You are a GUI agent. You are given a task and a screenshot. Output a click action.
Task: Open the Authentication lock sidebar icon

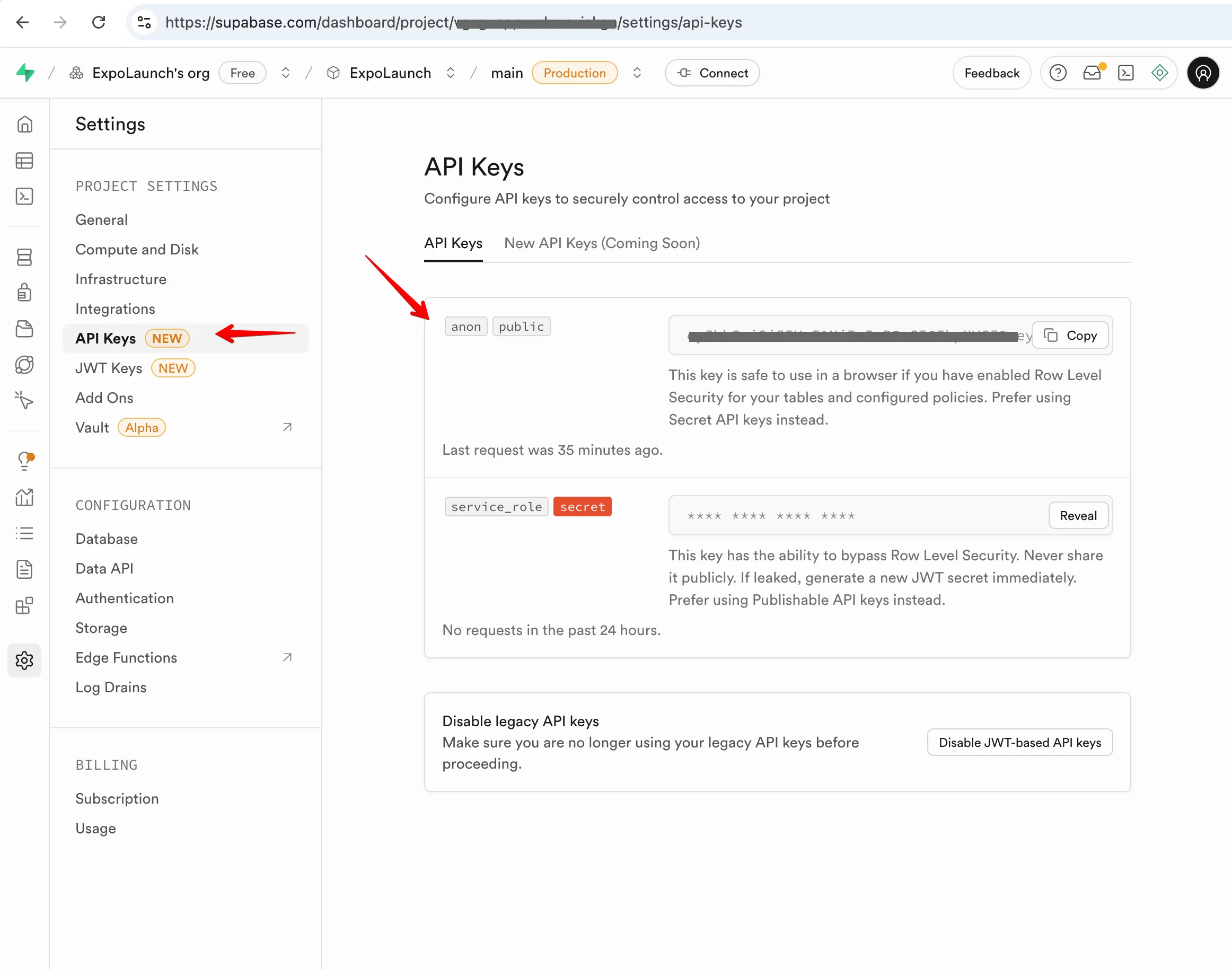[24, 293]
